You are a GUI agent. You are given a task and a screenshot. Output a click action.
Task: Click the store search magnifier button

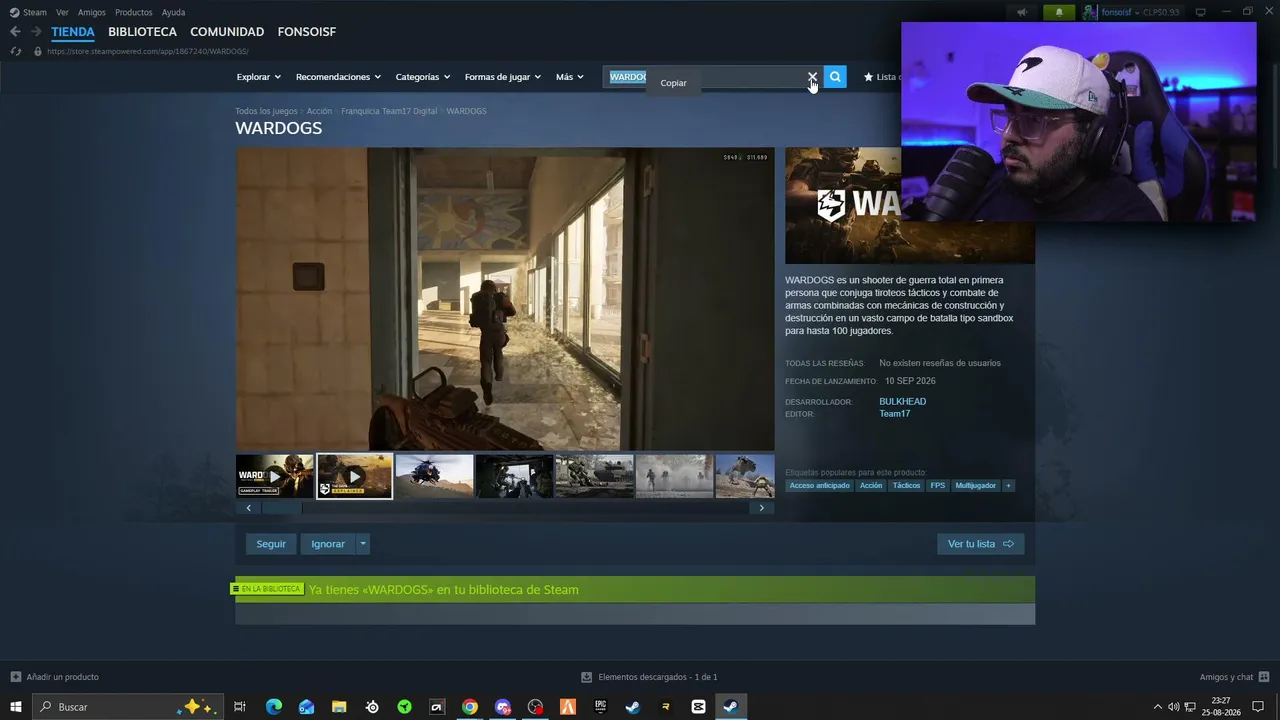point(835,77)
